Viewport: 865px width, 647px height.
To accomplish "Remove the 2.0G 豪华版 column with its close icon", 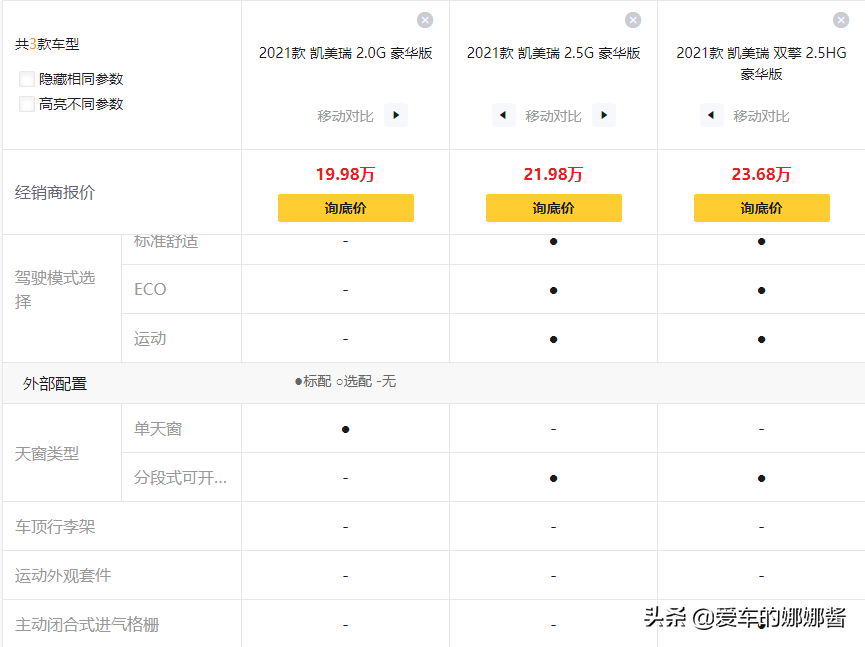I will 425,20.
